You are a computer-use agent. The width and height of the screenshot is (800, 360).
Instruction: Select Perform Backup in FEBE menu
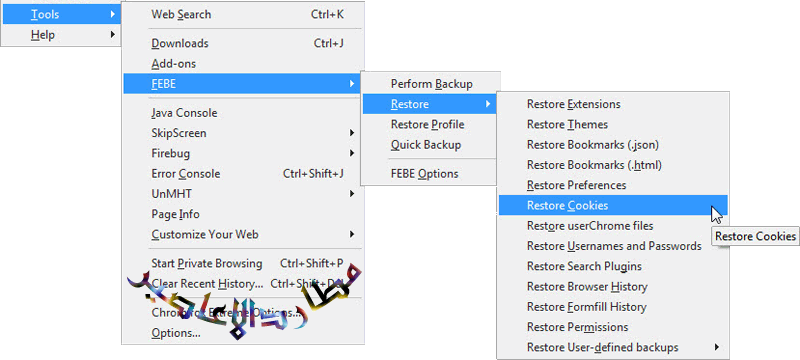[430, 84]
